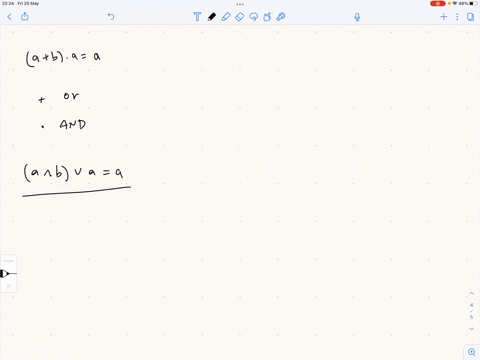
Task: Select the Eraser tool
Action: coord(240,17)
